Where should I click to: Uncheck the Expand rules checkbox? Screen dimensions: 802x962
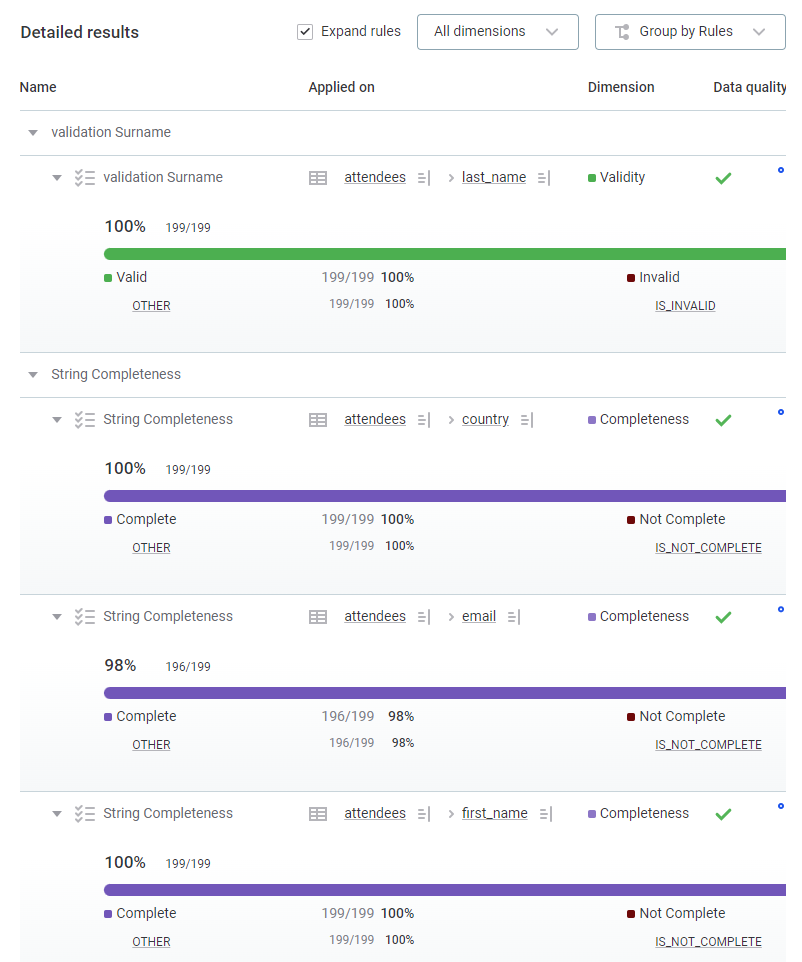point(305,32)
